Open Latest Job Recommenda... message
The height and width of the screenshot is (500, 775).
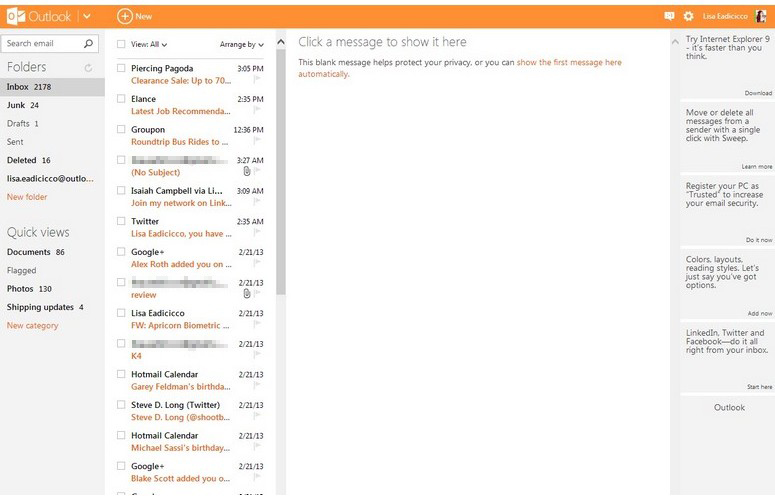click(180, 111)
